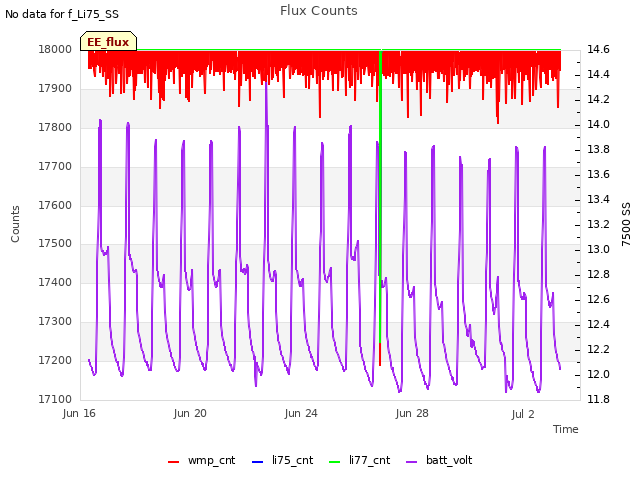
Task: Click the blue li75_cnt legend color swatch
Action: (x=258, y=462)
